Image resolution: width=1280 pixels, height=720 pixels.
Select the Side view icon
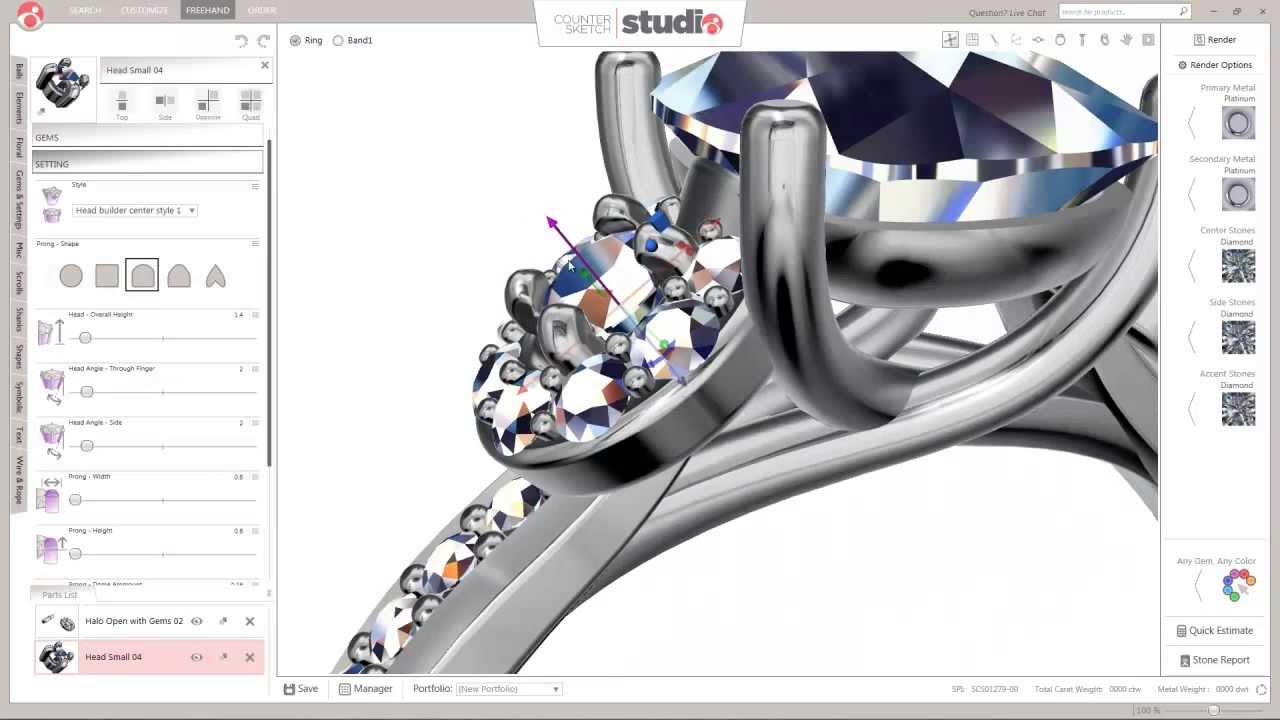(164, 100)
